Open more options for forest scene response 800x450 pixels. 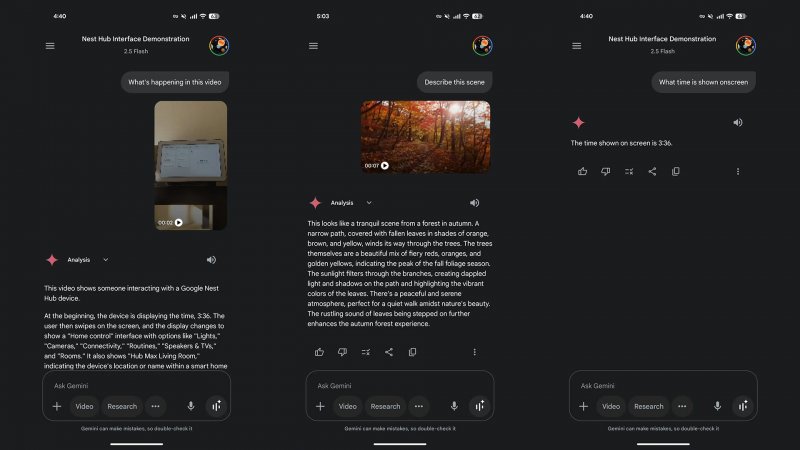coord(474,352)
